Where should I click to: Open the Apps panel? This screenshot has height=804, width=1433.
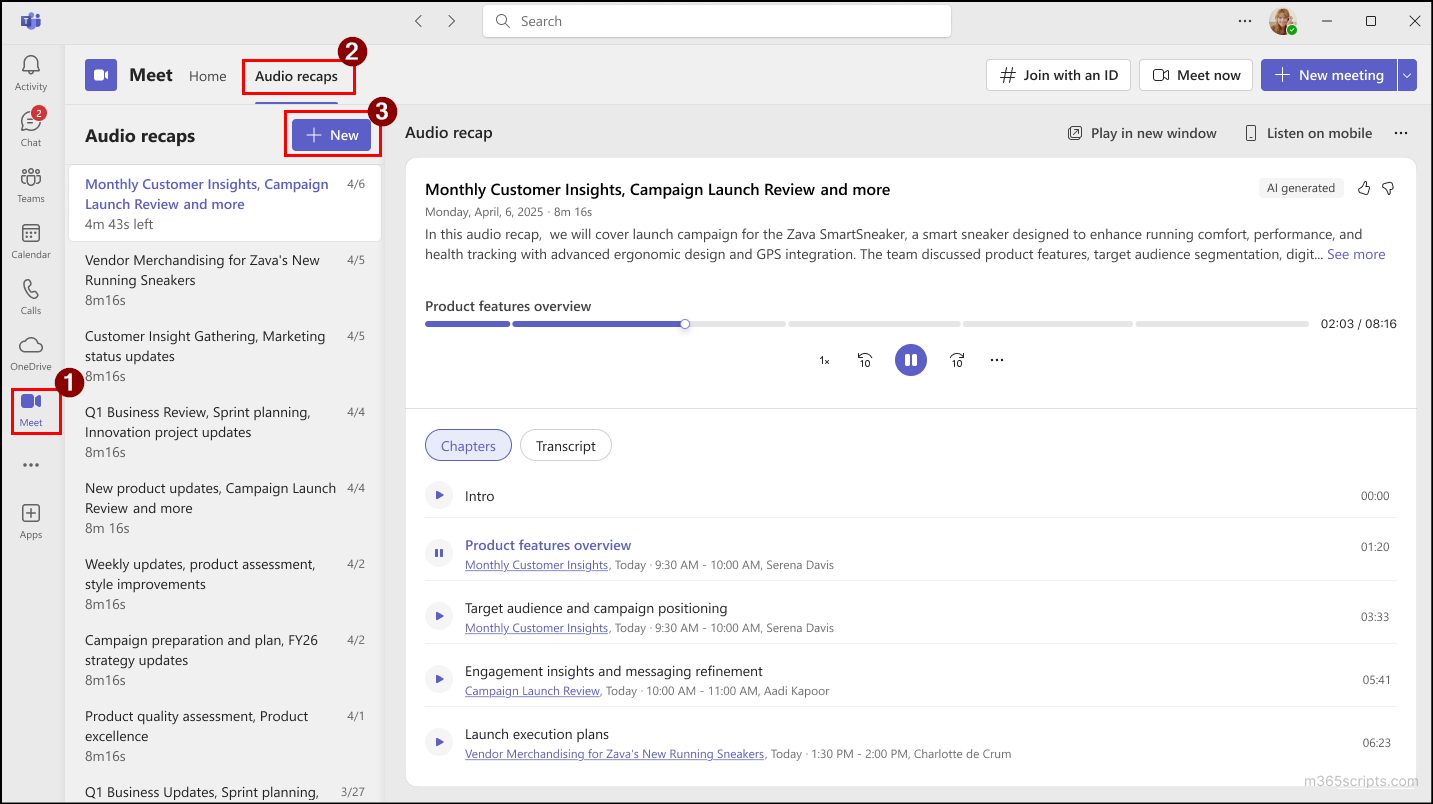coord(30,518)
